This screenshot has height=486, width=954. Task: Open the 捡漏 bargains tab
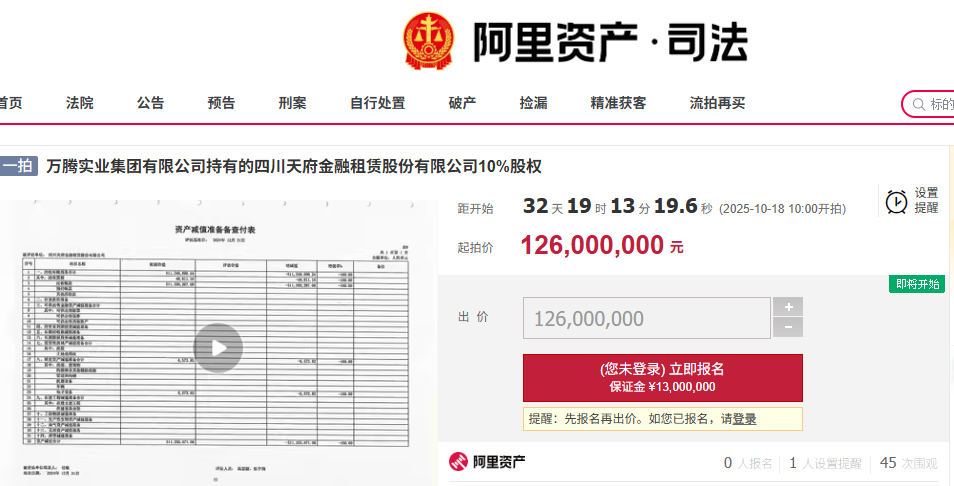click(534, 103)
